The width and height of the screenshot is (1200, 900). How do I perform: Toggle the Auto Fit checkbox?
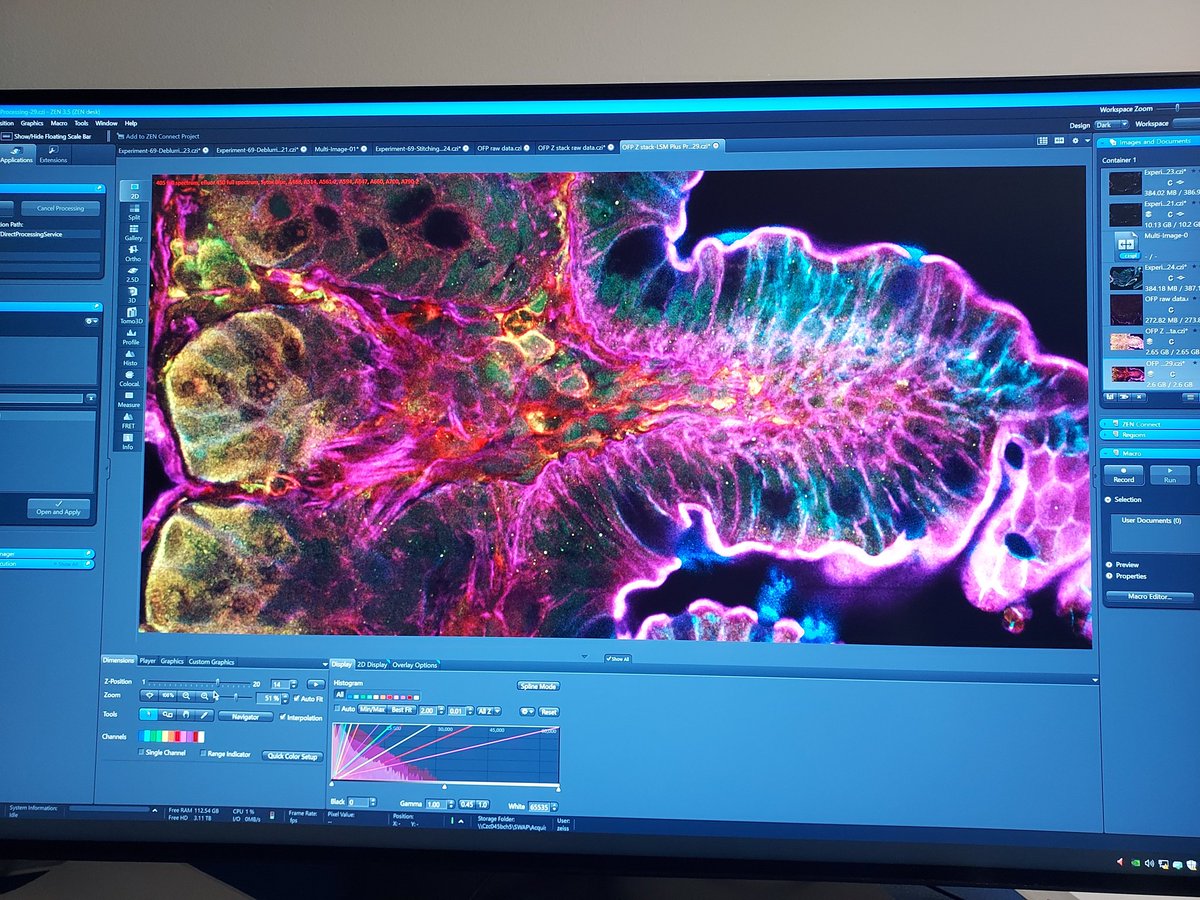click(309, 698)
